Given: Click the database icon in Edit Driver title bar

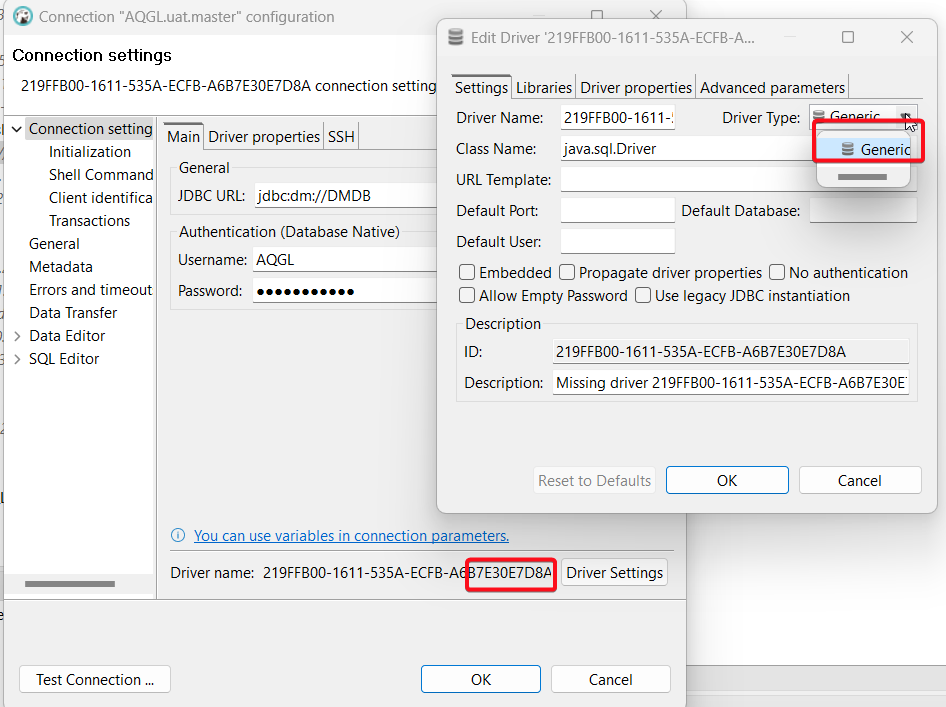Looking at the screenshot, I should 455,37.
